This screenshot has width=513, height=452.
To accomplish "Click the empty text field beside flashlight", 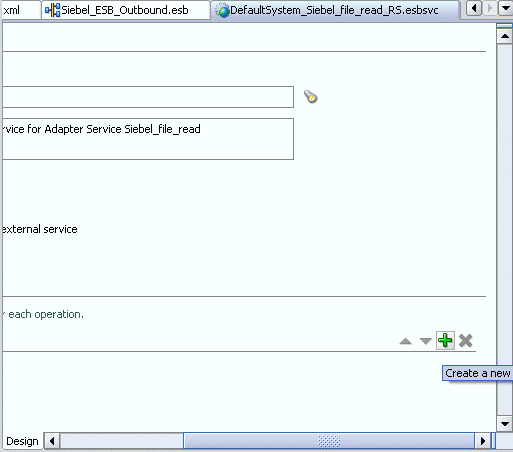I will click(148, 97).
